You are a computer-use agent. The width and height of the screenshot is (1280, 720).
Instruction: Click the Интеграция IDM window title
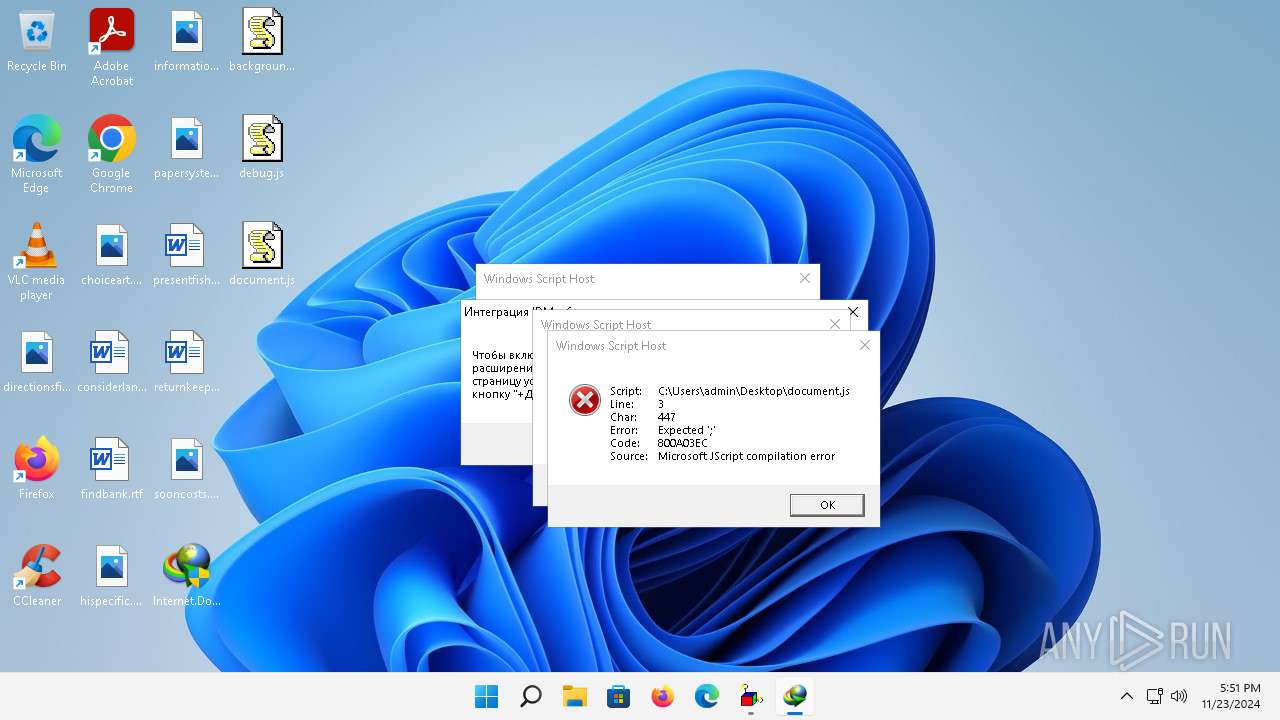tap(496, 312)
